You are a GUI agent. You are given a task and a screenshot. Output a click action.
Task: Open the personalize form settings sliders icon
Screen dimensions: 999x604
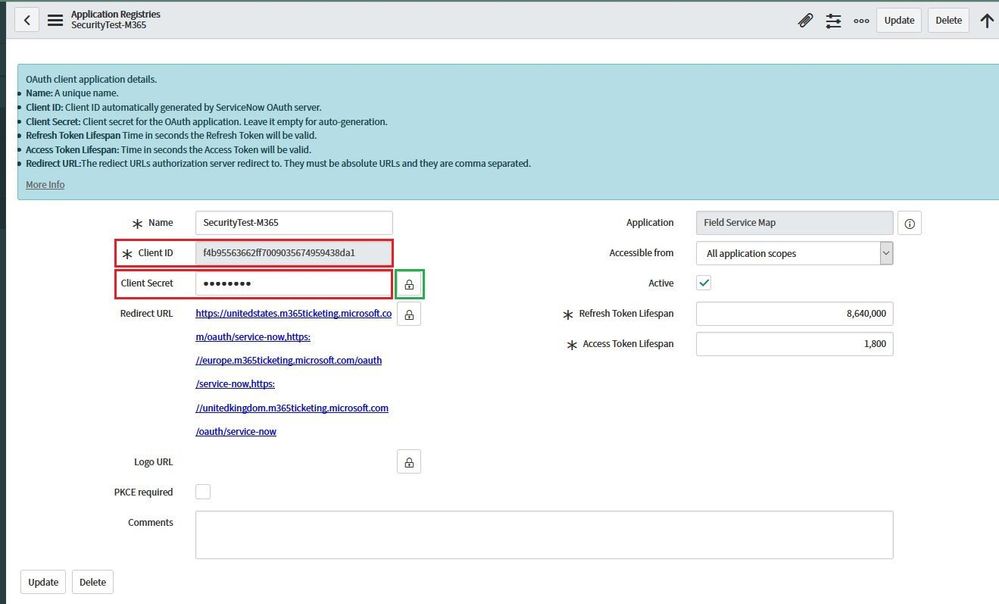click(833, 20)
